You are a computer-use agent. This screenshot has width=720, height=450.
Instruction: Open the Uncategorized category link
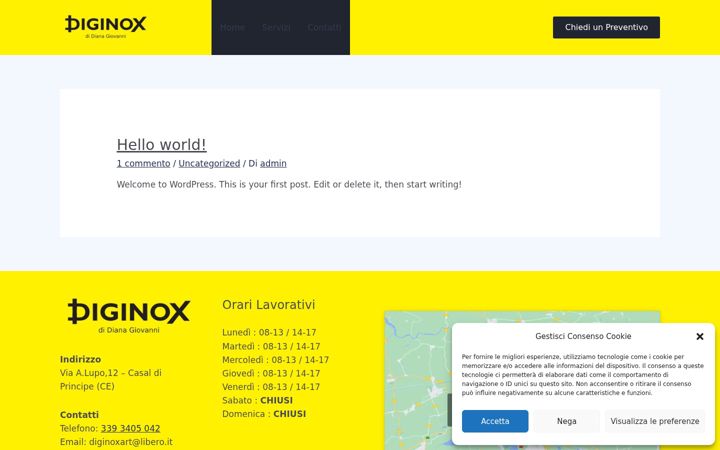pos(209,163)
